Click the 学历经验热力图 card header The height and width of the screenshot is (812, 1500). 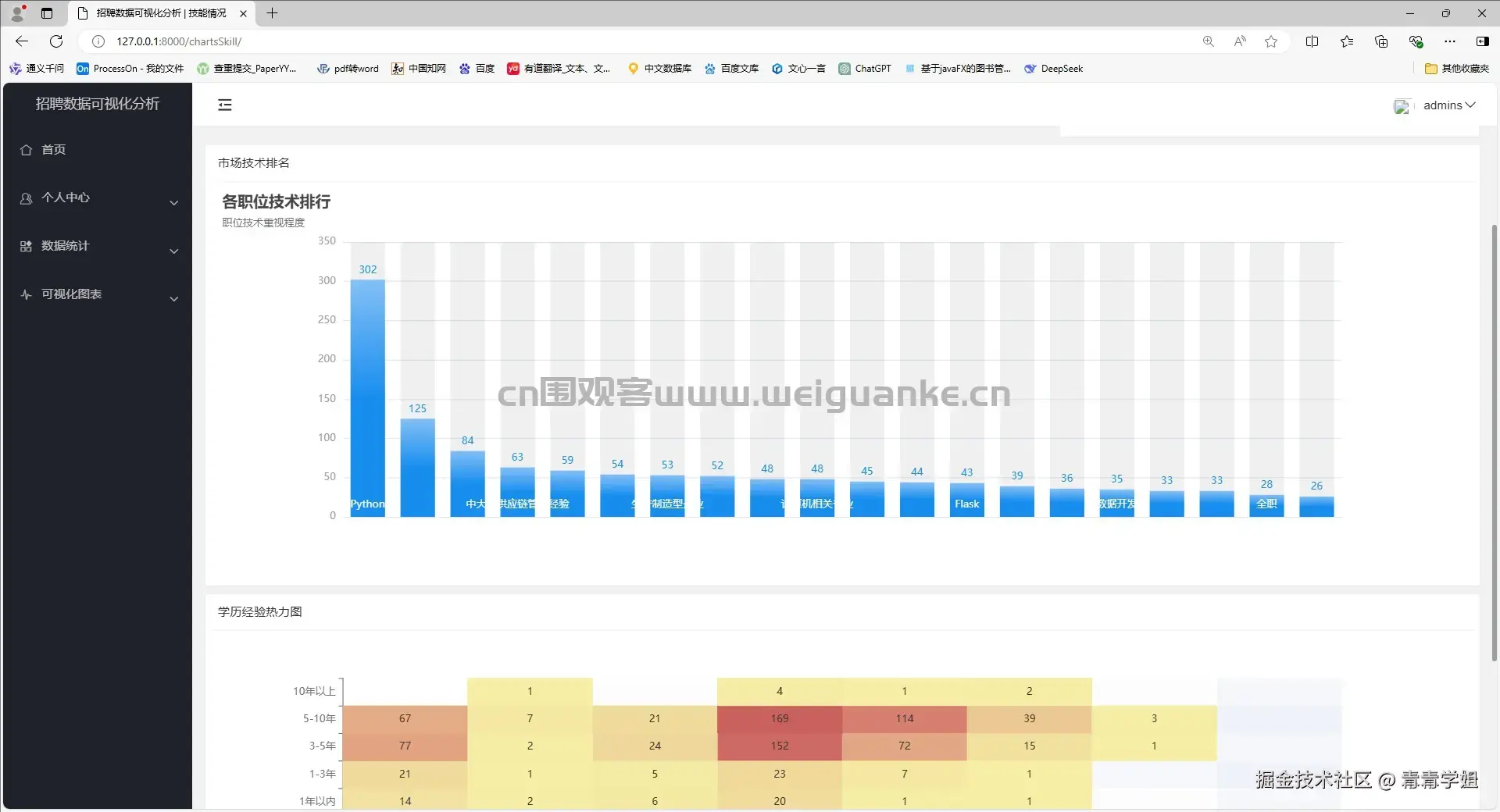click(x=260, y=612)
